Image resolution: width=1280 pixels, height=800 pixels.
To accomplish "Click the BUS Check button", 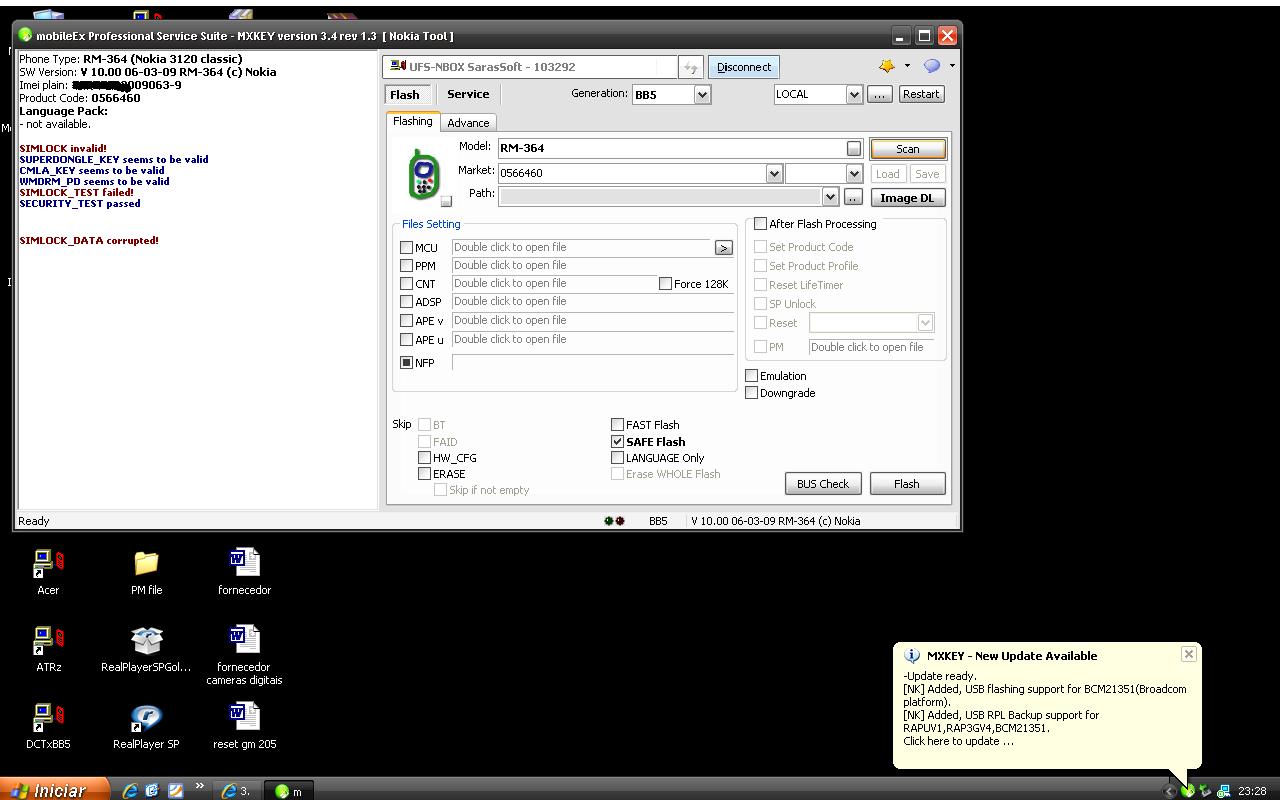I will (822, 484).
